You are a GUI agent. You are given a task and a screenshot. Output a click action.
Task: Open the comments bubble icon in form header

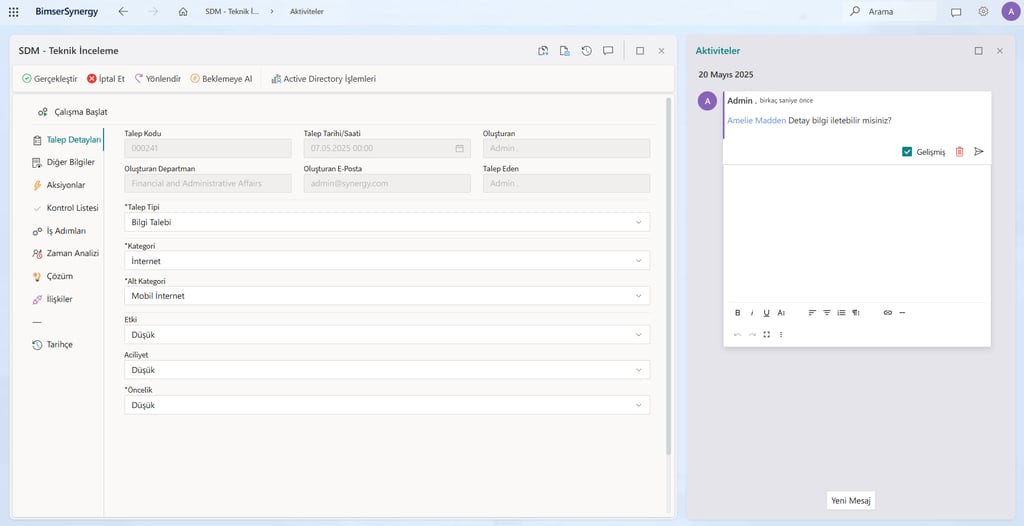pos(607,50)
